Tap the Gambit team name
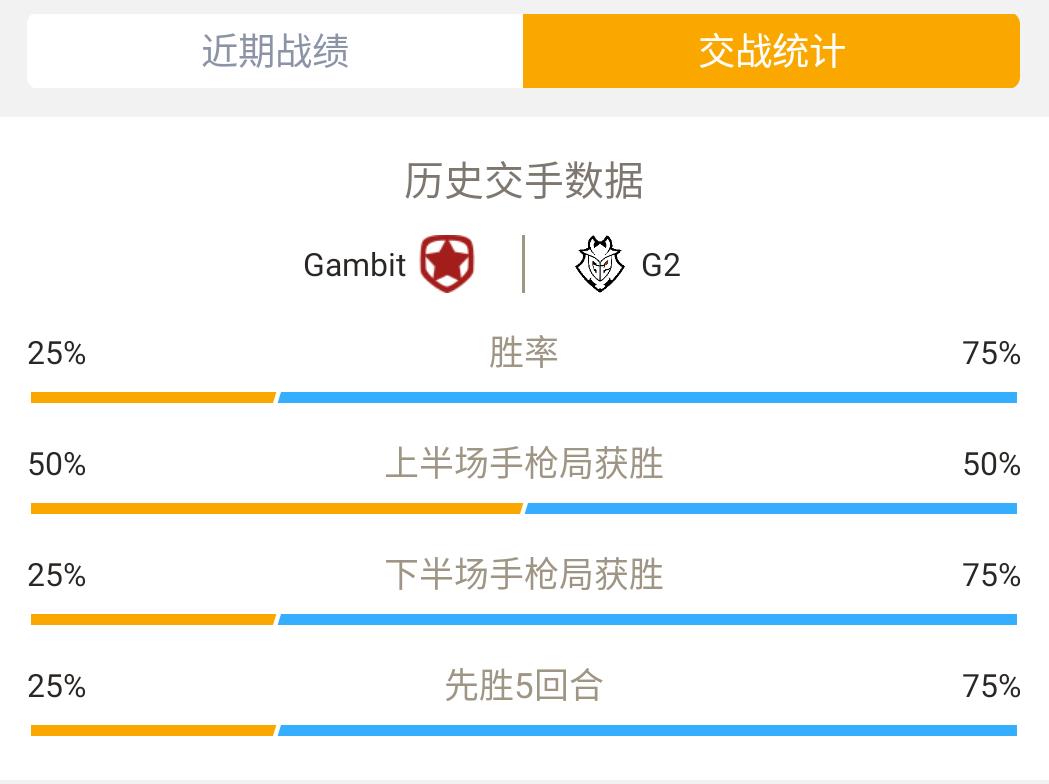Screen dimensions: 1049x784 pos(355,265)
